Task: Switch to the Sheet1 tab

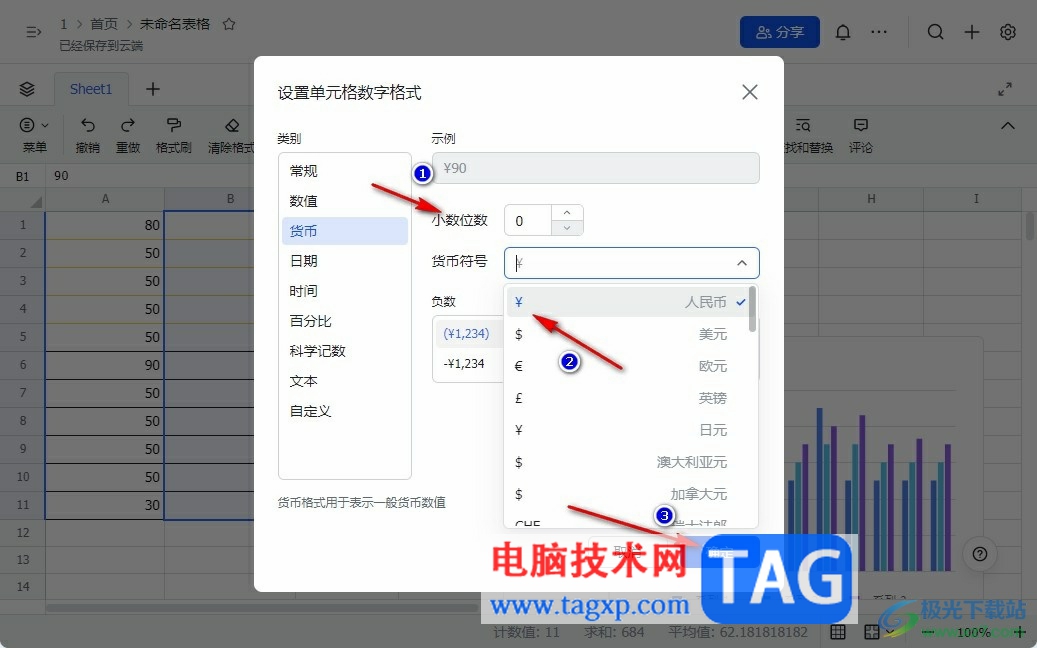Action: pyautogui.click(x=91, y=89)
